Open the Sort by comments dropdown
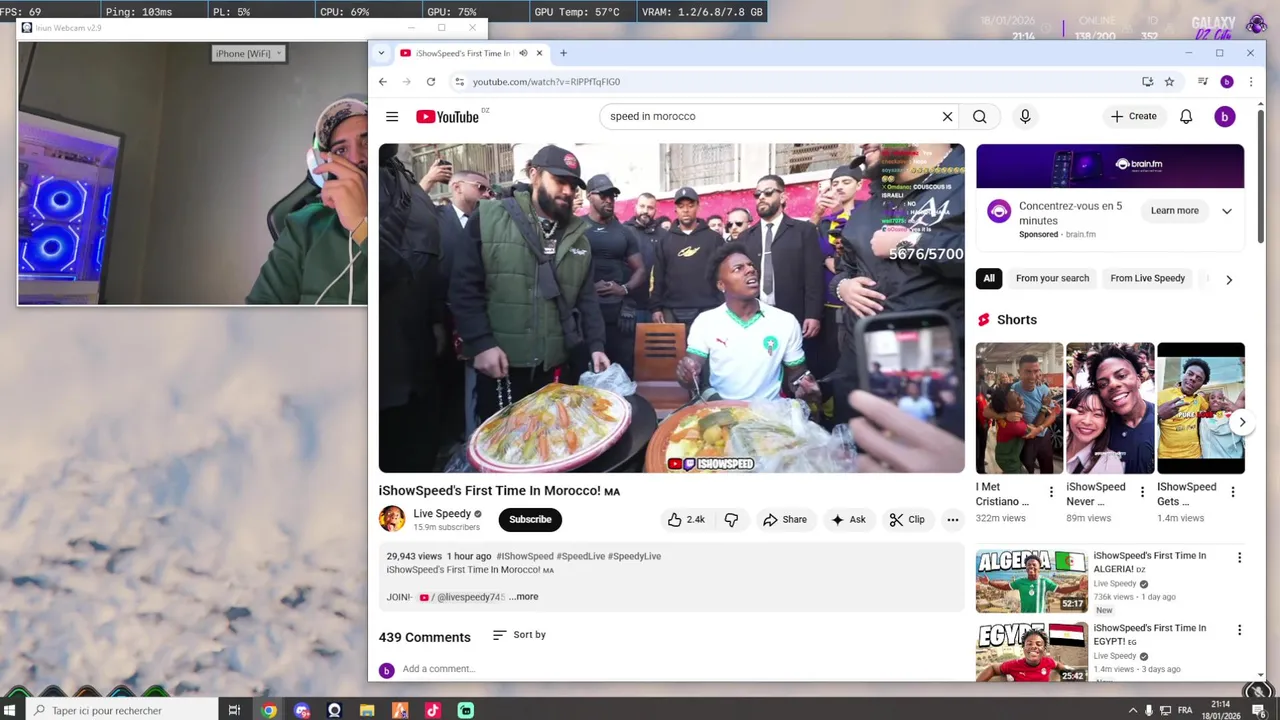Viewport: 1280px width, 720px height. (x=519, y=635)
